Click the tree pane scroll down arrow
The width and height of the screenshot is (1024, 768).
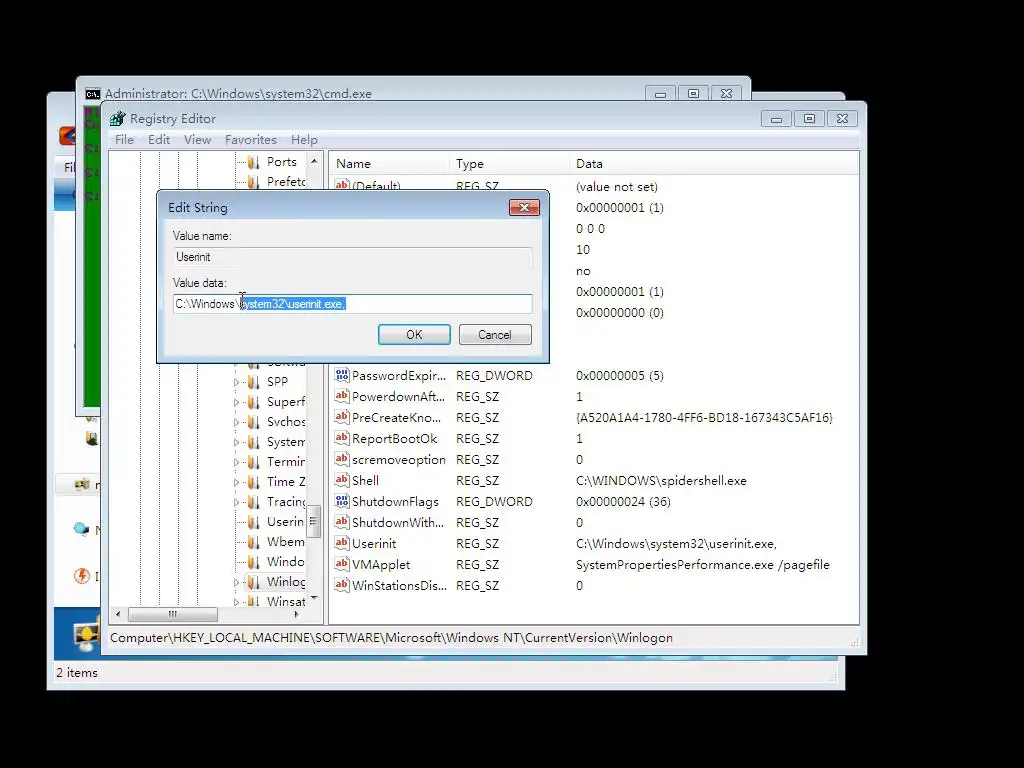tap(314, 598)
